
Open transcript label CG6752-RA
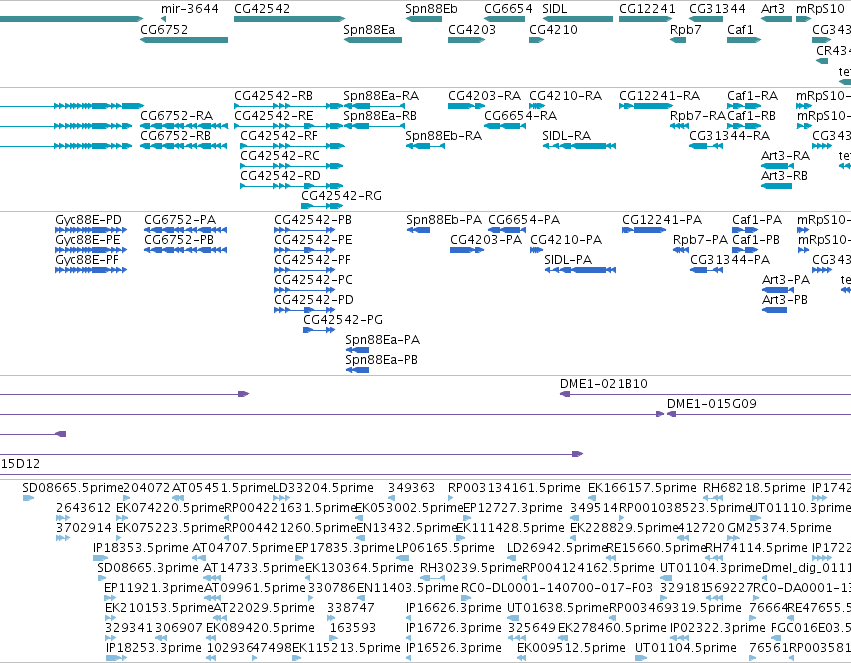(x=176, y=116)
